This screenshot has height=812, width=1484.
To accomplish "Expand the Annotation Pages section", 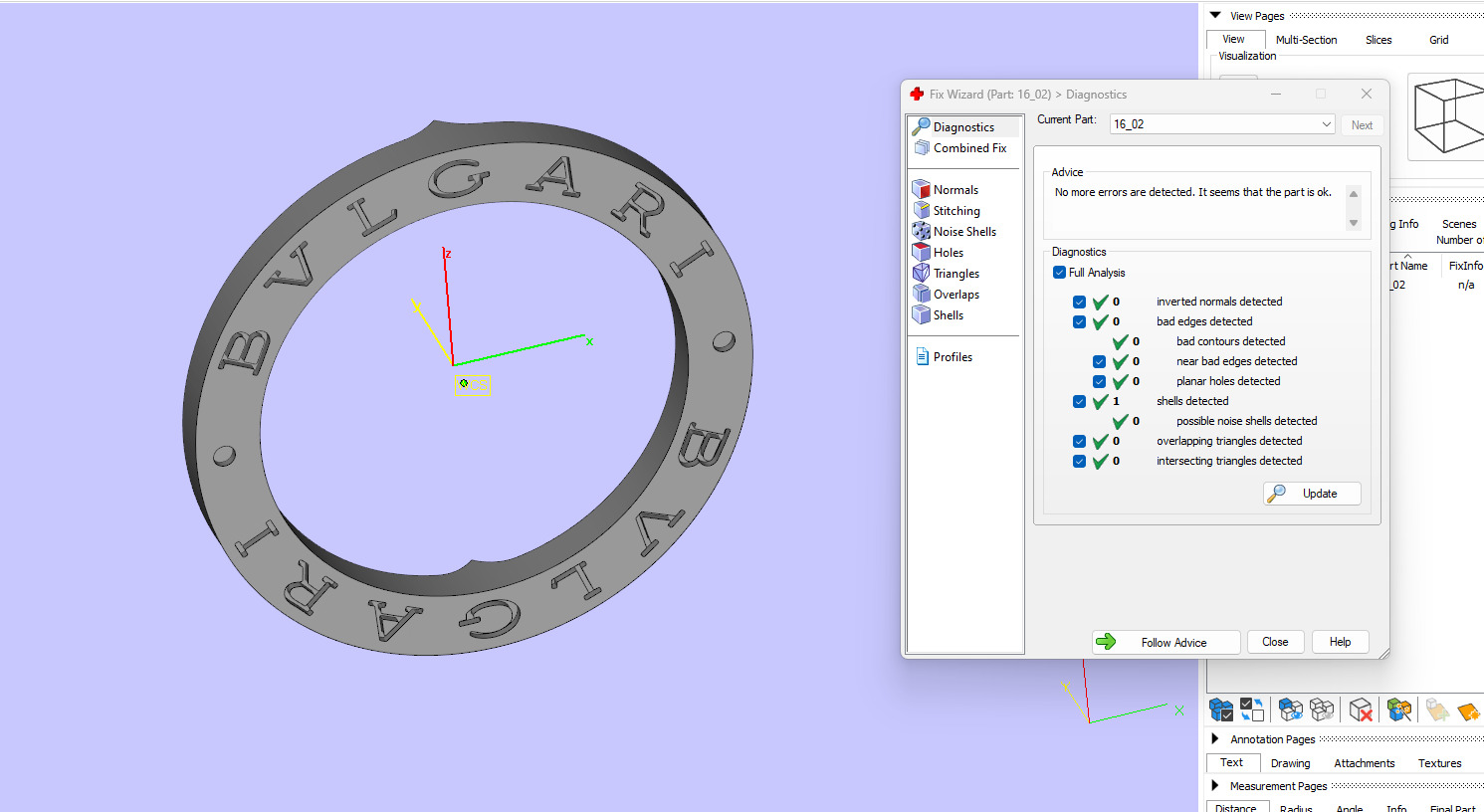I will click(1215, 738).
